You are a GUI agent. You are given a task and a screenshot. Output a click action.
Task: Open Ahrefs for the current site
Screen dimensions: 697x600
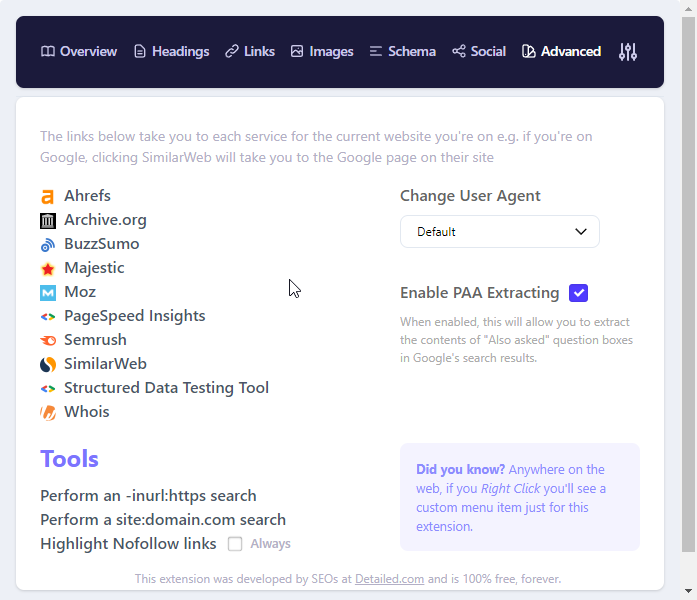click(87, 196)
